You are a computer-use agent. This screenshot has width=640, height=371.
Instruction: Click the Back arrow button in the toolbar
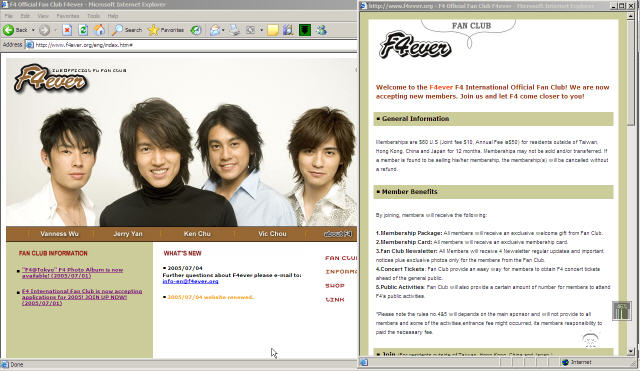click(x=15, y=30)
